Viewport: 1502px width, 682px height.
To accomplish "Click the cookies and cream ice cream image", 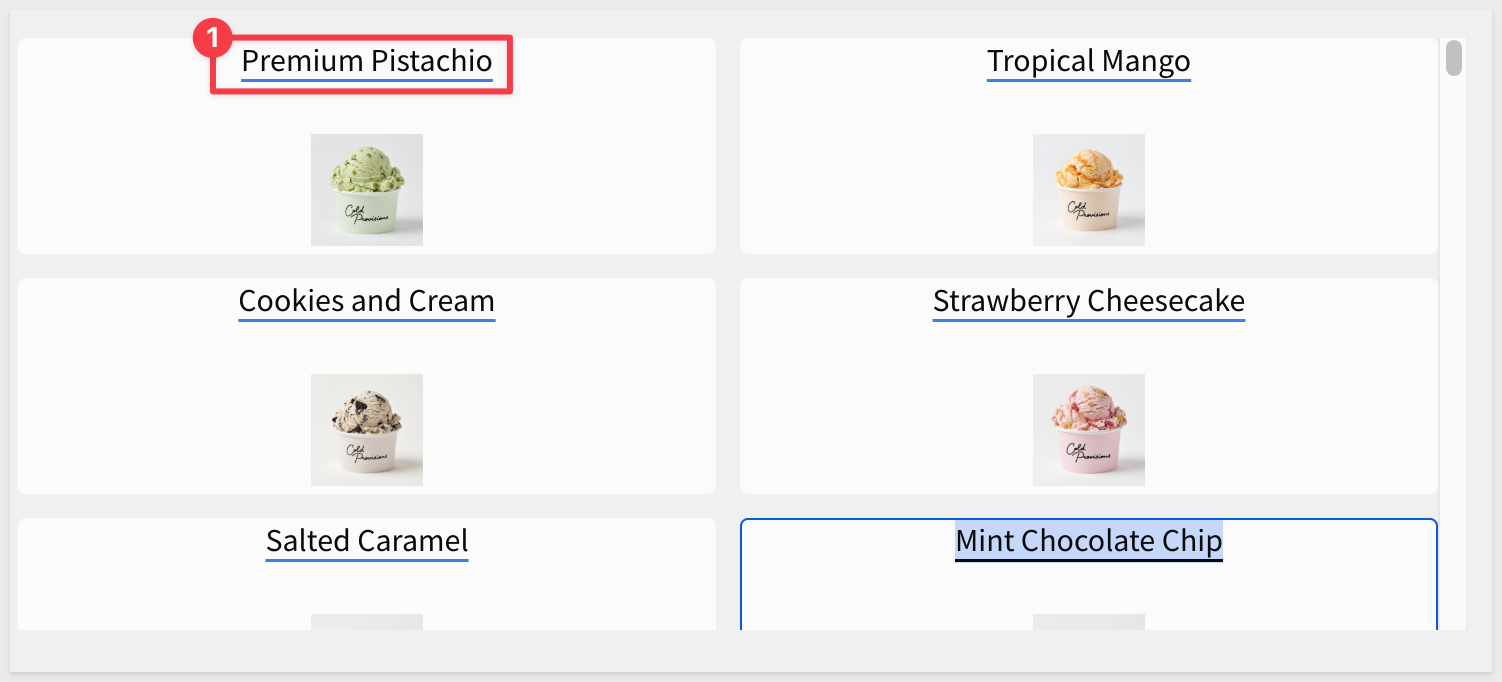I will click(x=367, y=430).
